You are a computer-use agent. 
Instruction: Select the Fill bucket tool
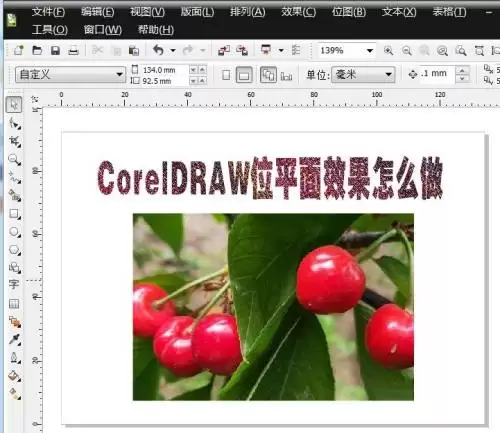coord(14,376)
